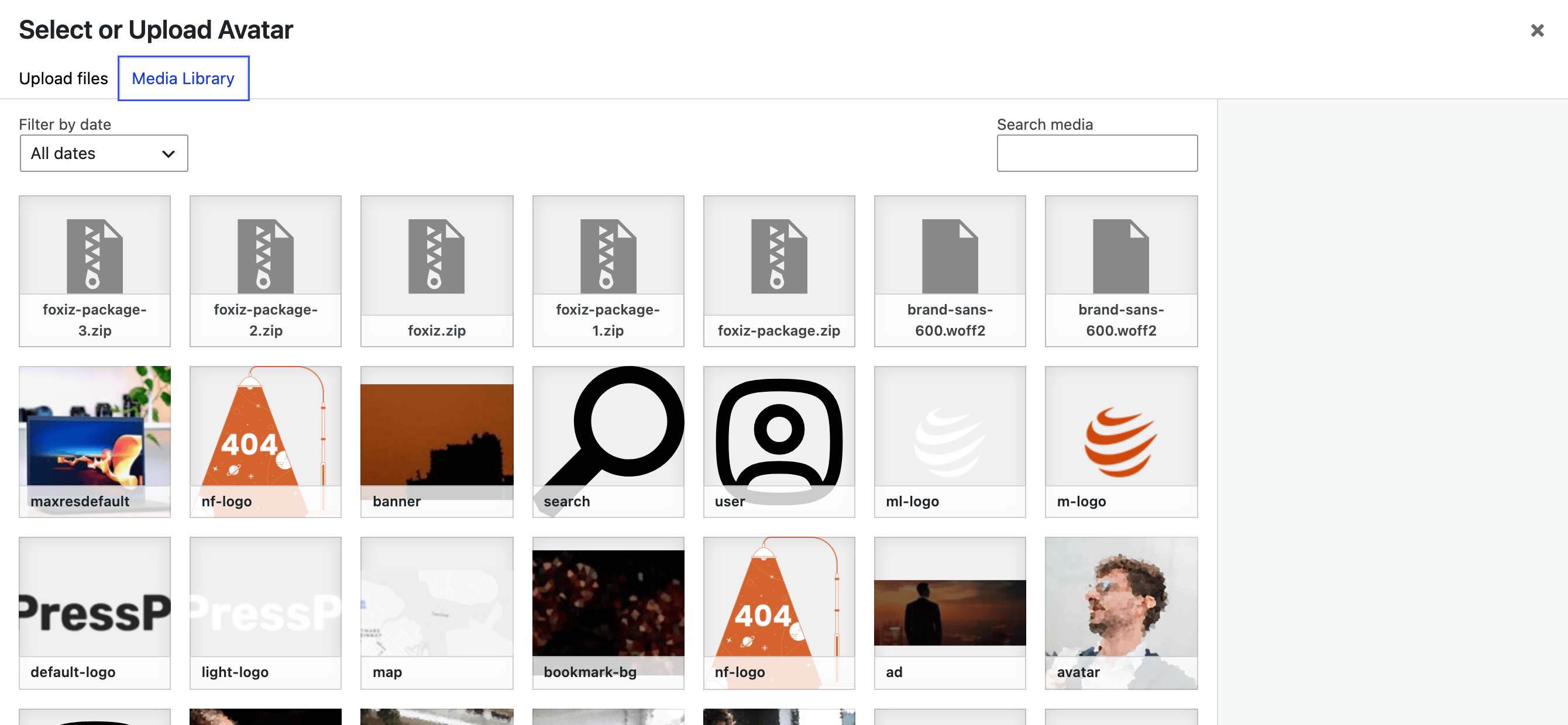Switch to the Upload files tab
Image resolution: width=1568 pixels, height=725 pixels.
63,78
